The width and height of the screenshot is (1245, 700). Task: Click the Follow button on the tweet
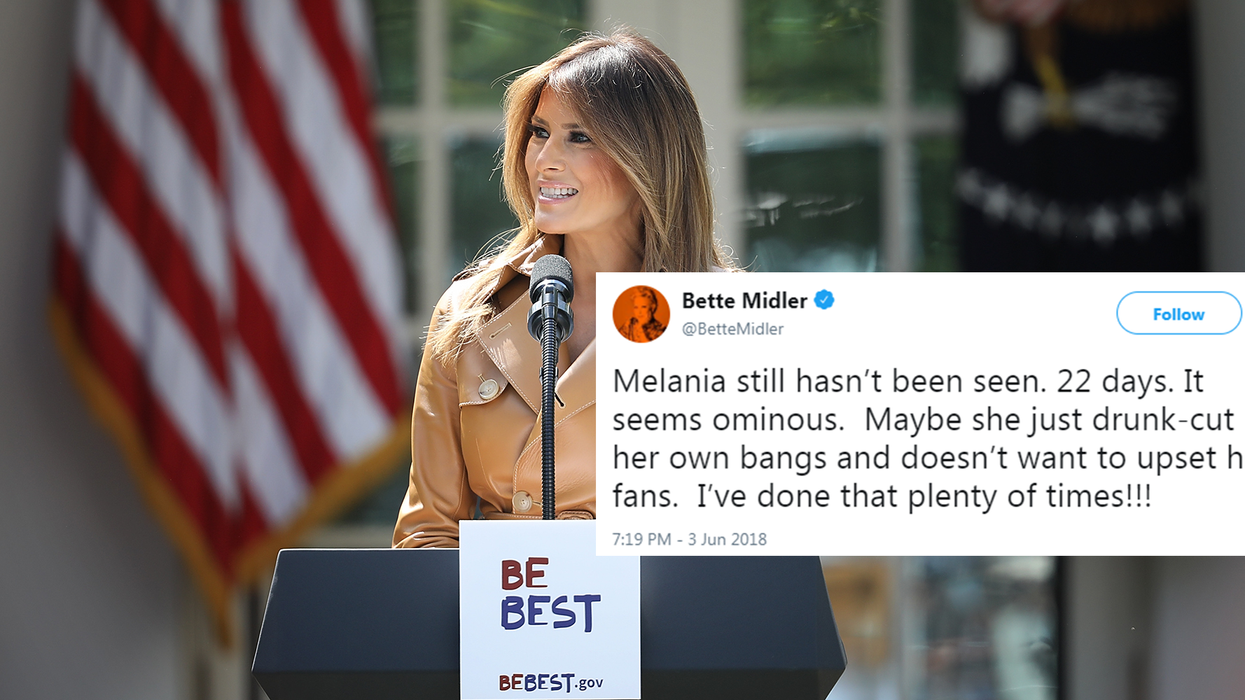click(1179, 314)
